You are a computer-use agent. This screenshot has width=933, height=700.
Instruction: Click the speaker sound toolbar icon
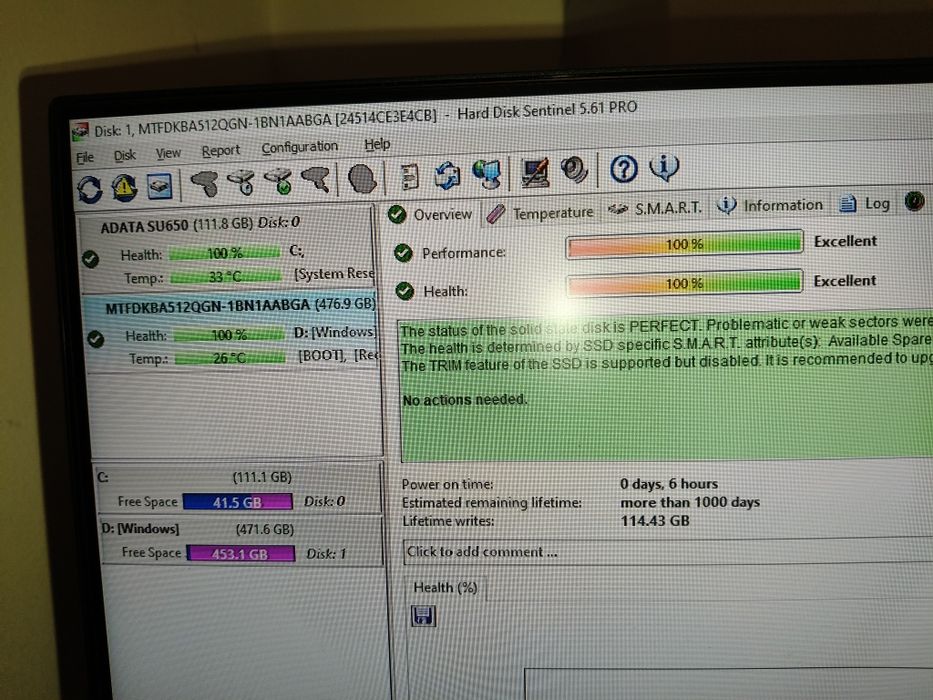pyautogui.click(x=574, y=170)
